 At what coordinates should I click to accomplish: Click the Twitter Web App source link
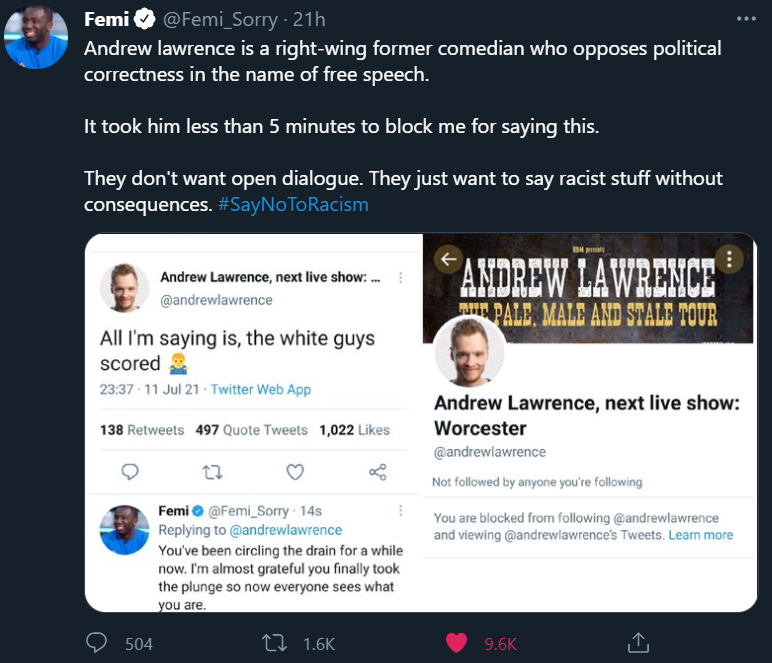tap(261, 389)
